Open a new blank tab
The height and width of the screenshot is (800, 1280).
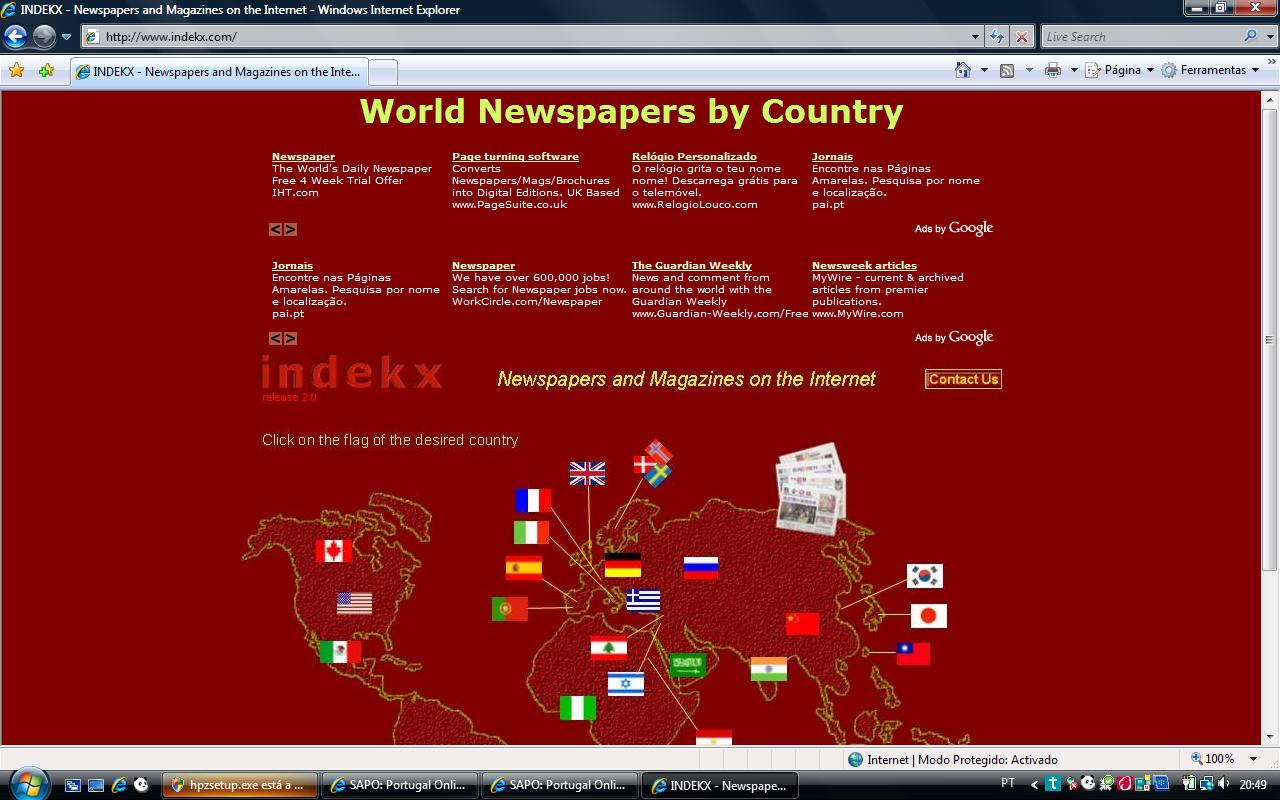click(384, 72)
